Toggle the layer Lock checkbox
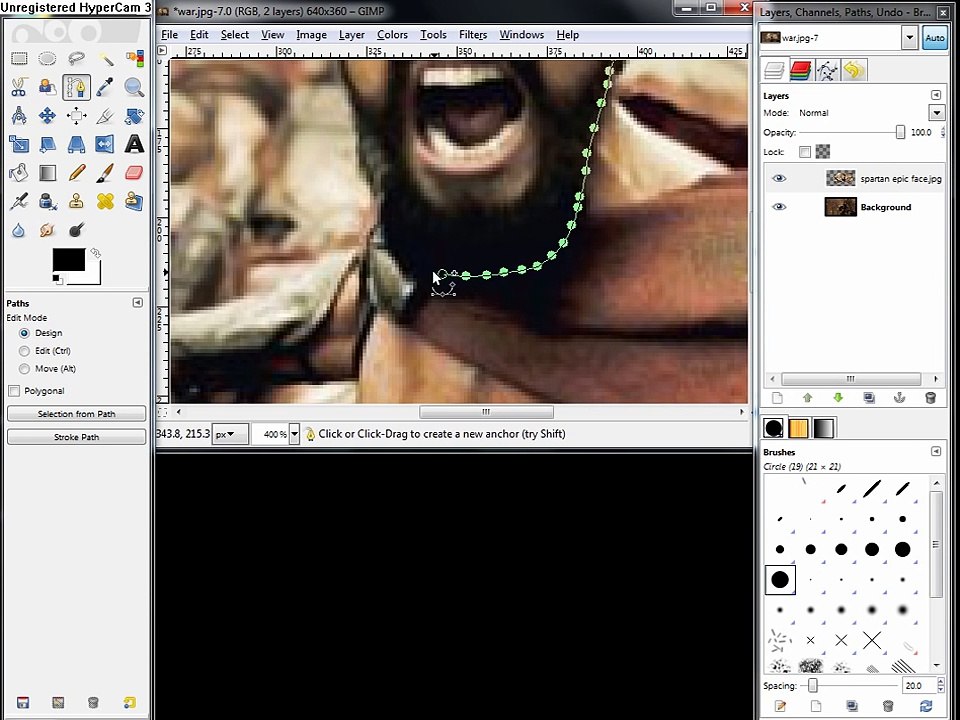 [805, 152]
